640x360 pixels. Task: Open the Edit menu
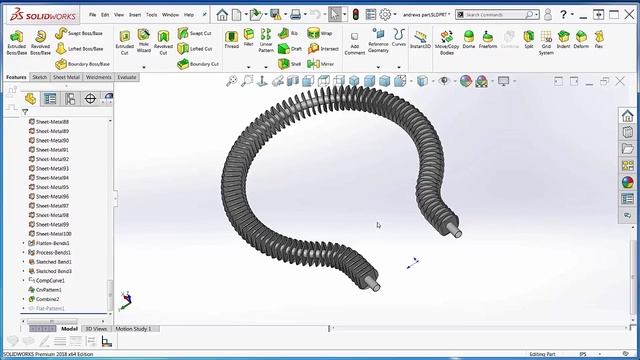pyautogui.click(x=105, y=15)
